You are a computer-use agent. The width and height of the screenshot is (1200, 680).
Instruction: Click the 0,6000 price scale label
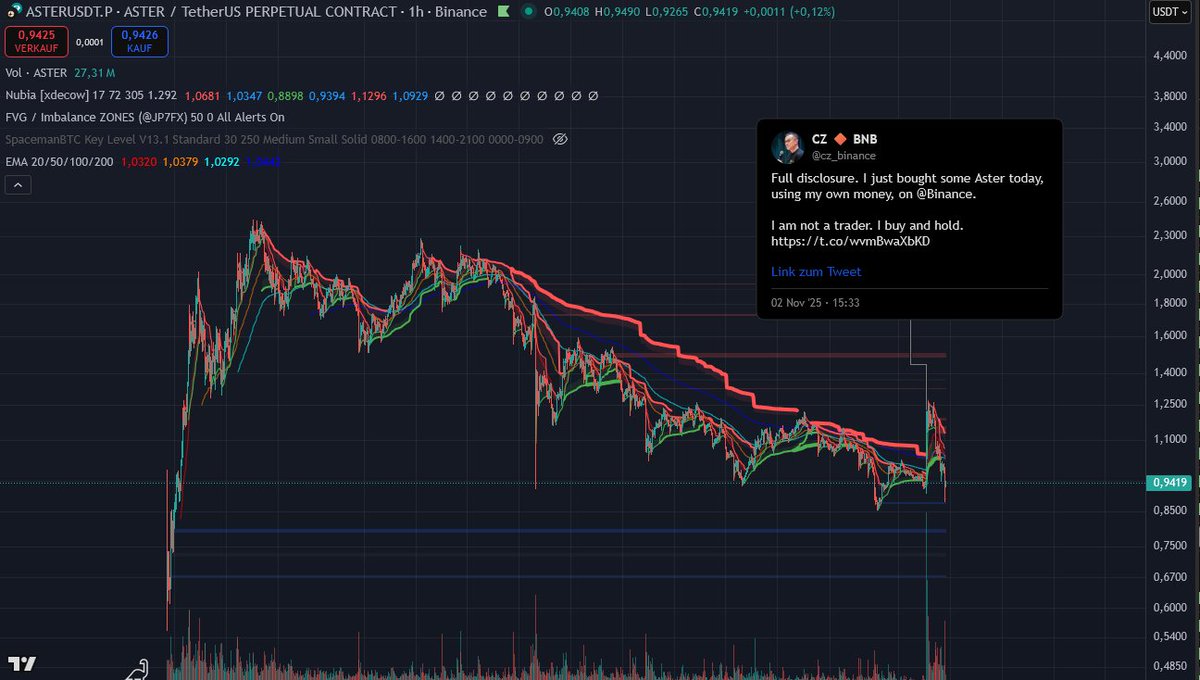(x=1169, y=607)
